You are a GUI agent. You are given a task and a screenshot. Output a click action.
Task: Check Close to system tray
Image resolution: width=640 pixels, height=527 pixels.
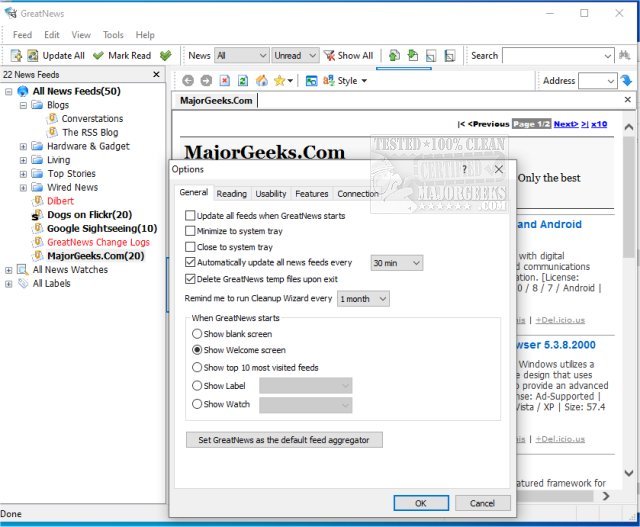(190, 247)
